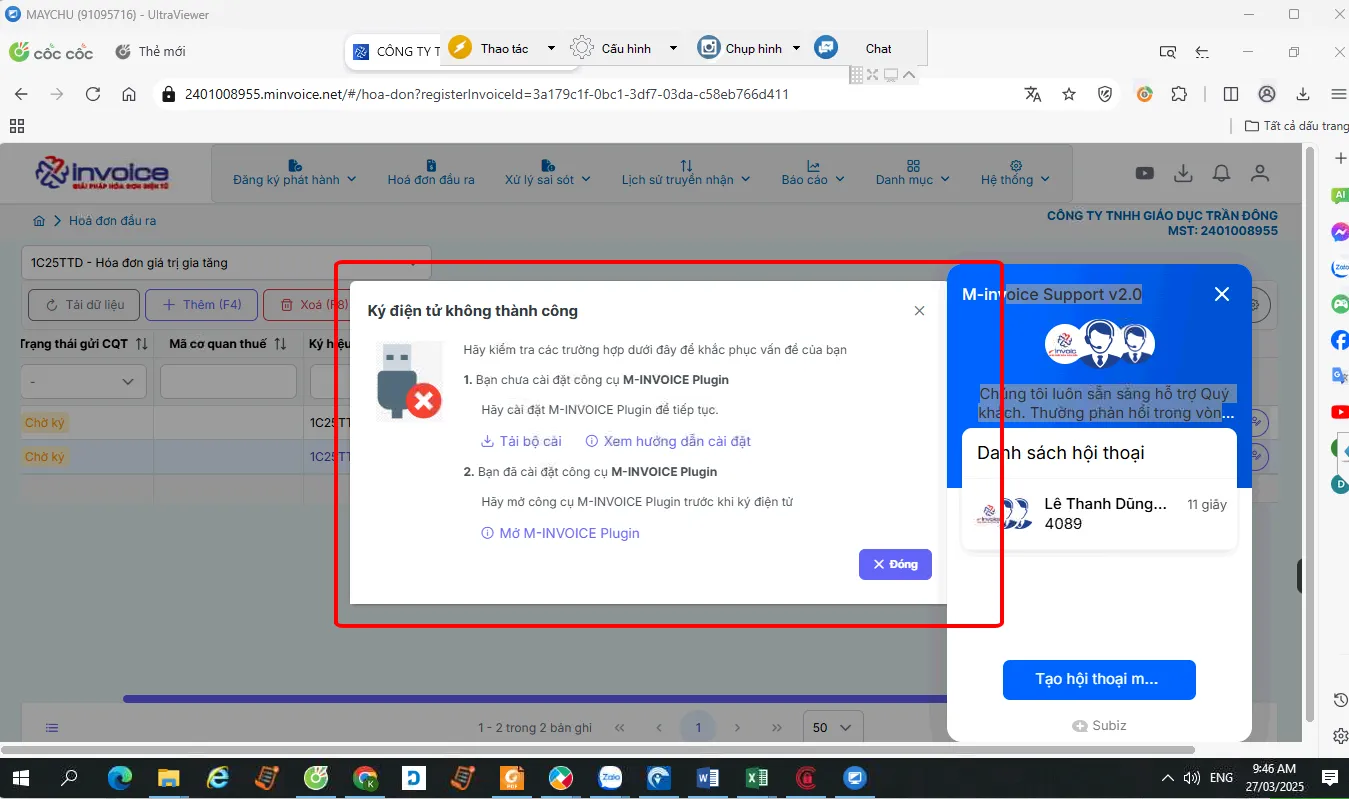Screen dimensions: 1349x799
Task: Click the Đóng button in the dialog
Action: click(x=895, y=564)
